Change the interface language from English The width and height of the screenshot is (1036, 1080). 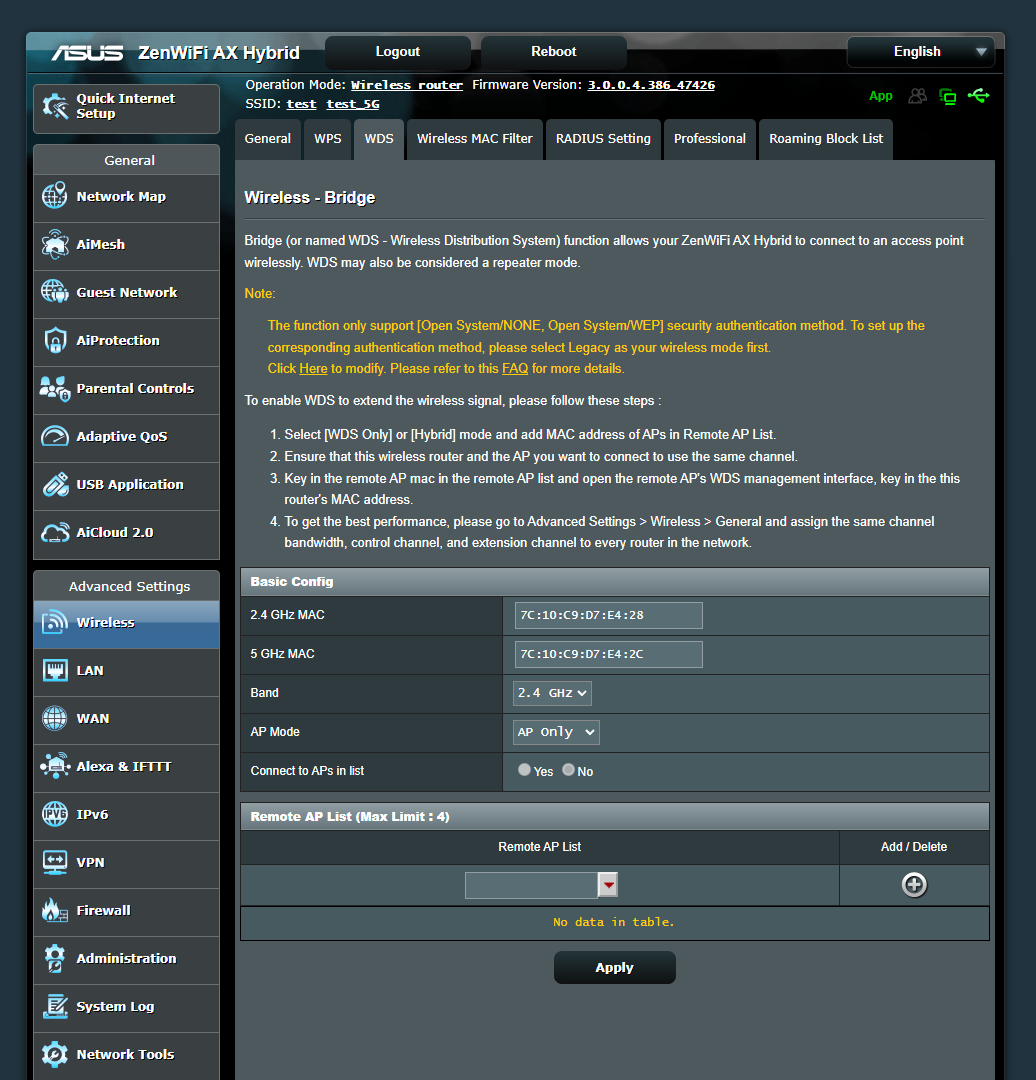coord(919,51)
